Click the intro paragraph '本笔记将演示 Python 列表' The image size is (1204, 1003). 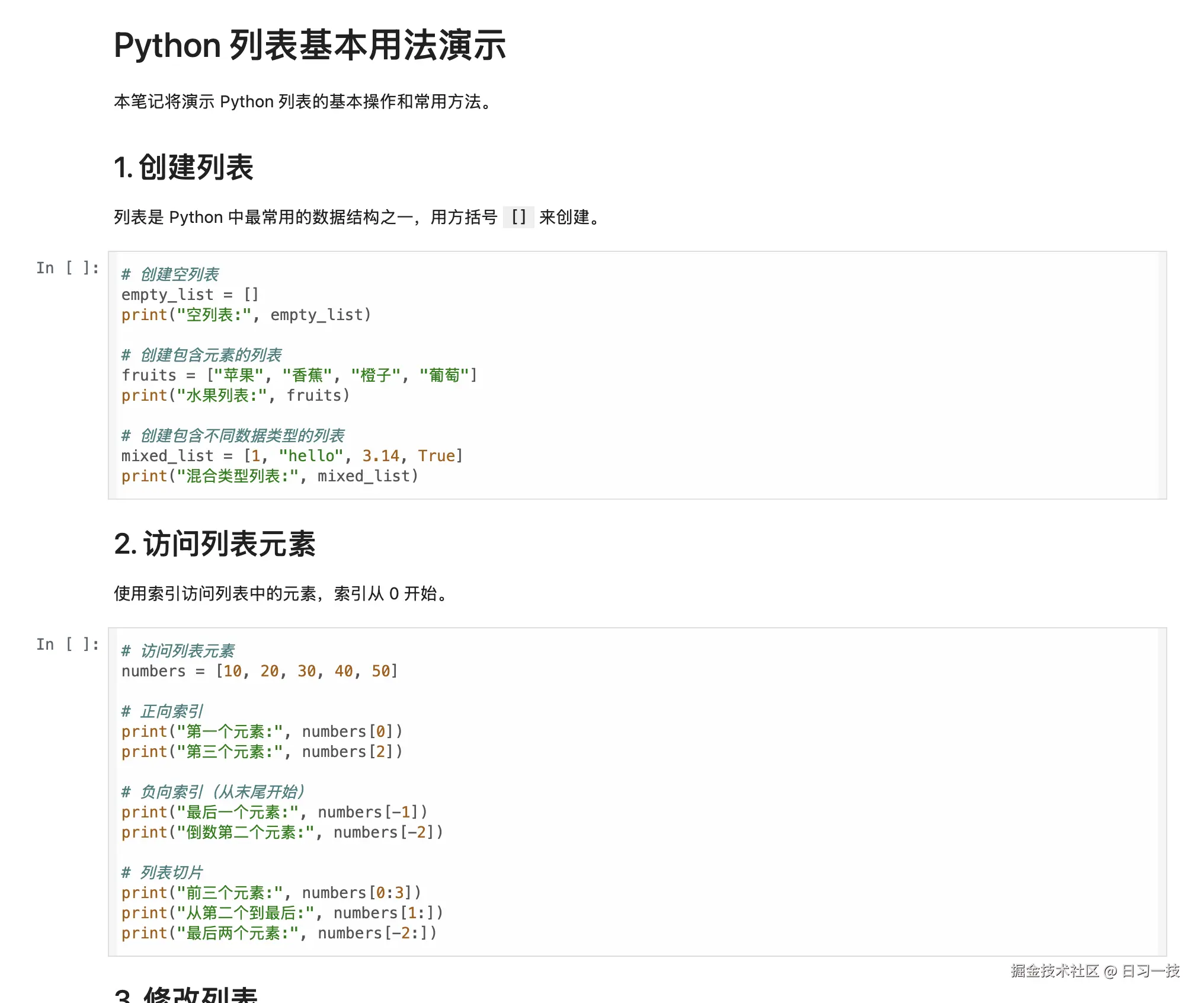coord(302,102)
